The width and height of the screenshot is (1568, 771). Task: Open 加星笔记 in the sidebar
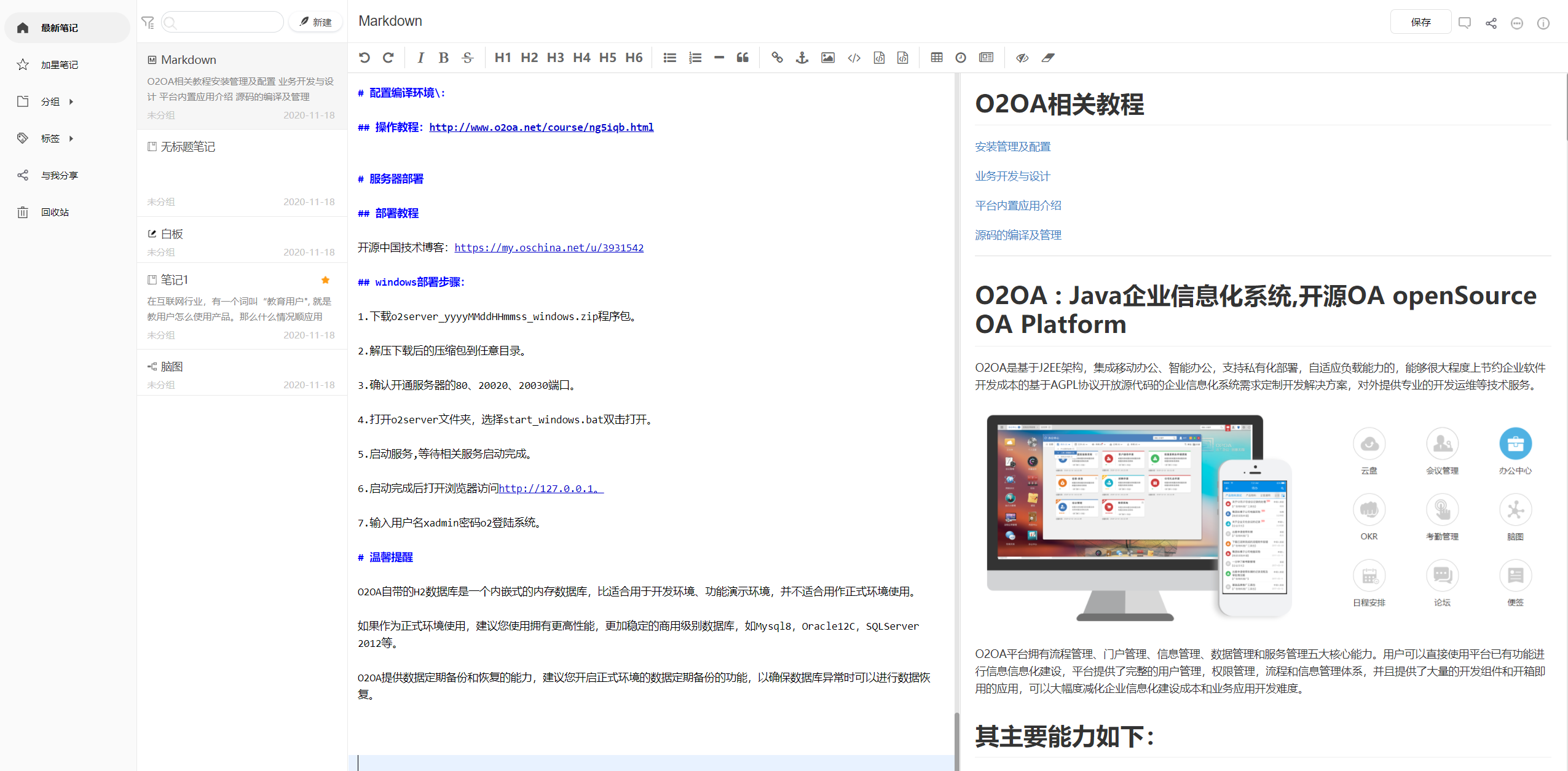point(59,65)
